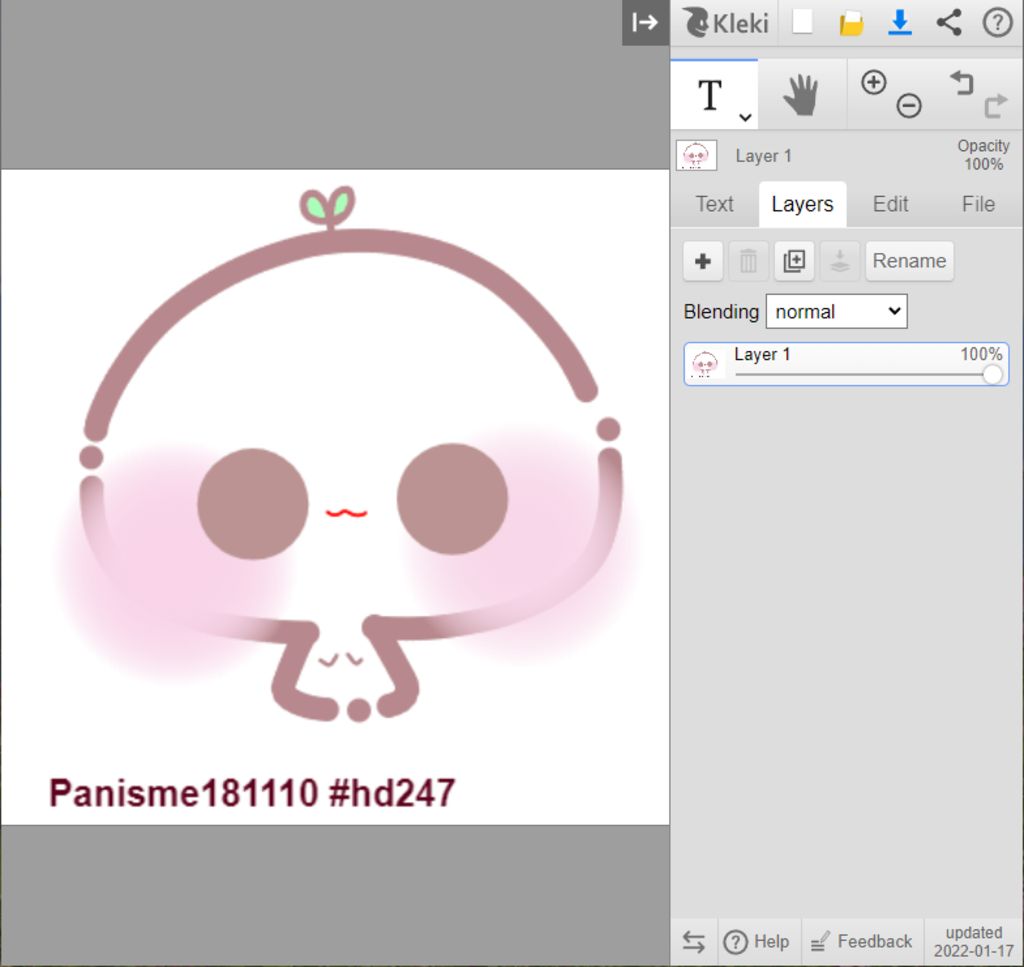Open an image file with folder icon
This screenshot has width=1024, height=967.
click(x=851, y=24)
